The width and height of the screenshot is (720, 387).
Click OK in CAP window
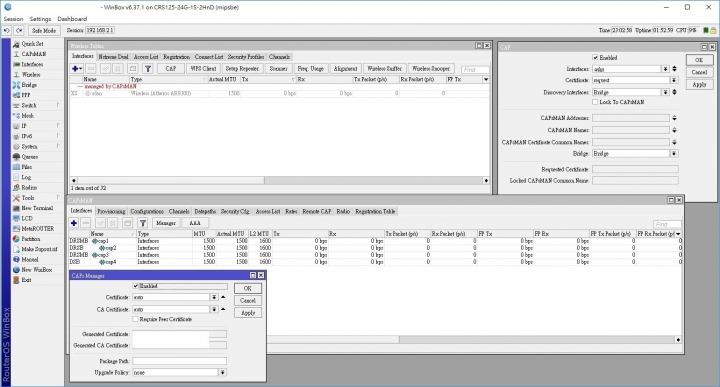tap(699, 60)
